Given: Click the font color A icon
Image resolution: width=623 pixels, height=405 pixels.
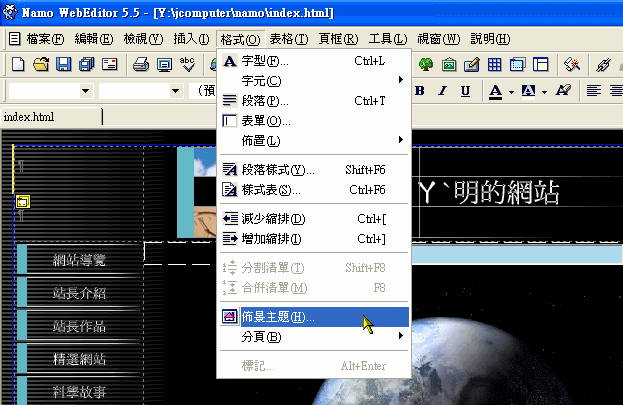Looking at the screenshot, I should point(495,91).
